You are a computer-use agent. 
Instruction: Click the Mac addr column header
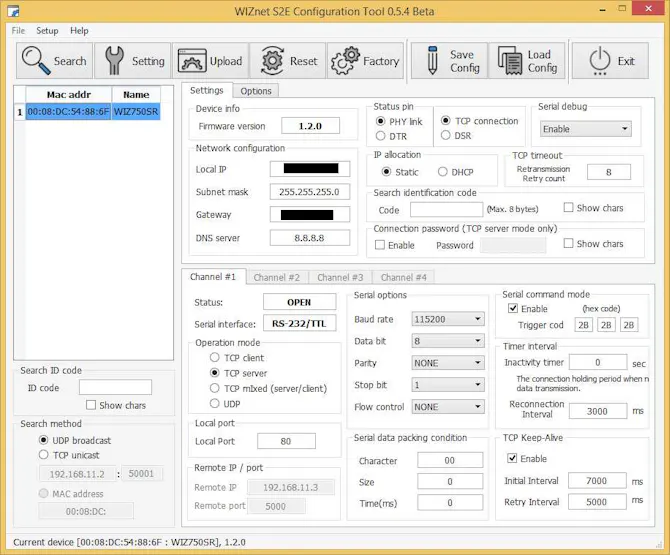(x=68, y=94)
